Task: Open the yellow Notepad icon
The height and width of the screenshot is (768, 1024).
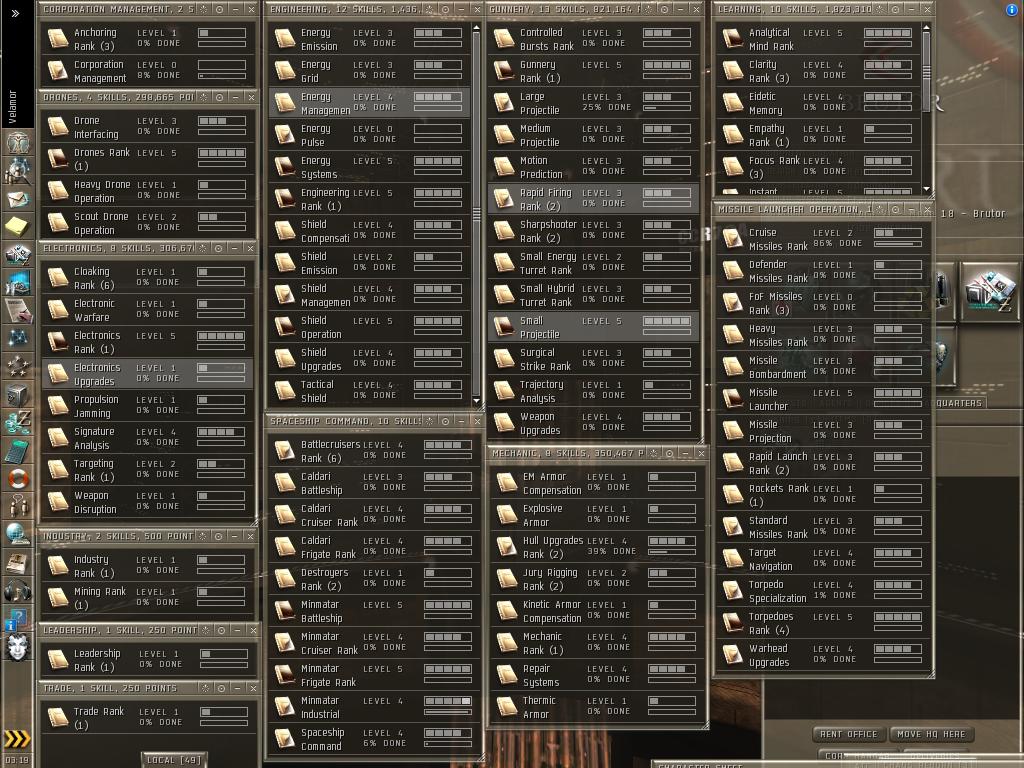Action: (x=18, y=226)
